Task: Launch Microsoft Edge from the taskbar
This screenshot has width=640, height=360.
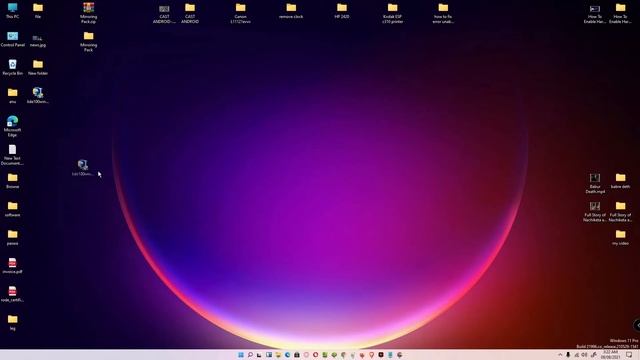Action: click(x=287, y=355)
